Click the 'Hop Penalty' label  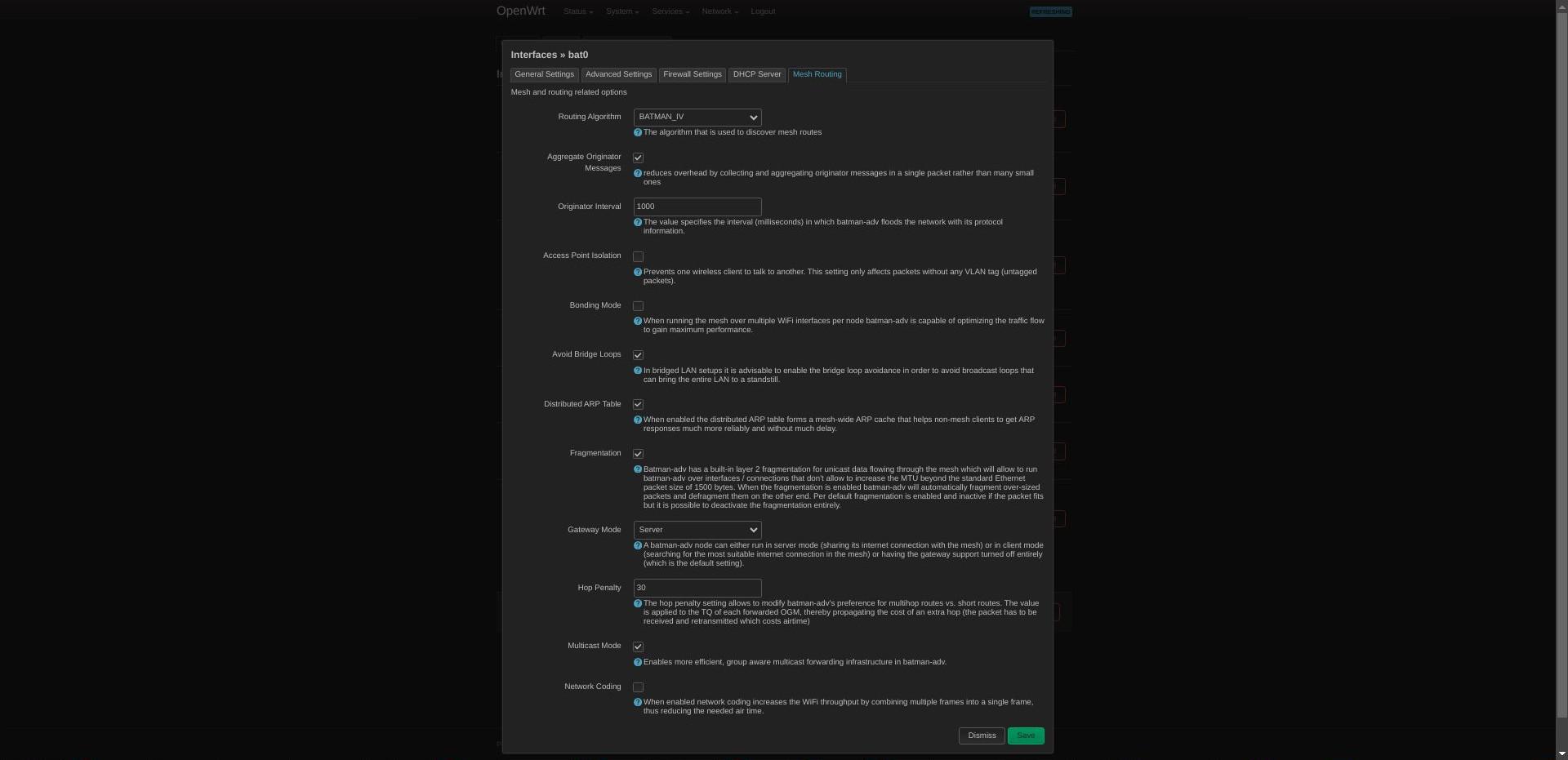(599, 588)
